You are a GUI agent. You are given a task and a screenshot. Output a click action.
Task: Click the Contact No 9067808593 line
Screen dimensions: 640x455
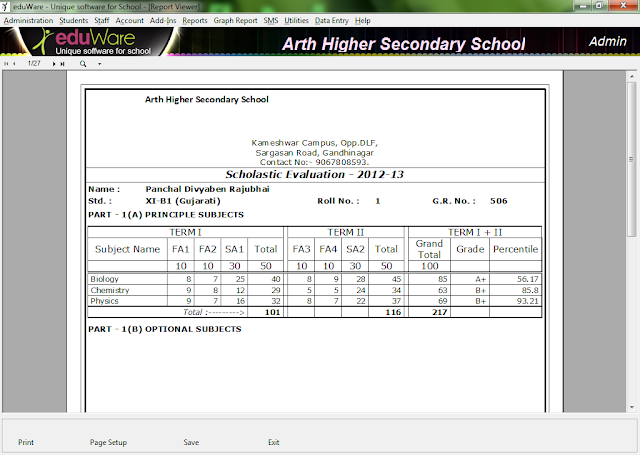(x=314, y=162)
